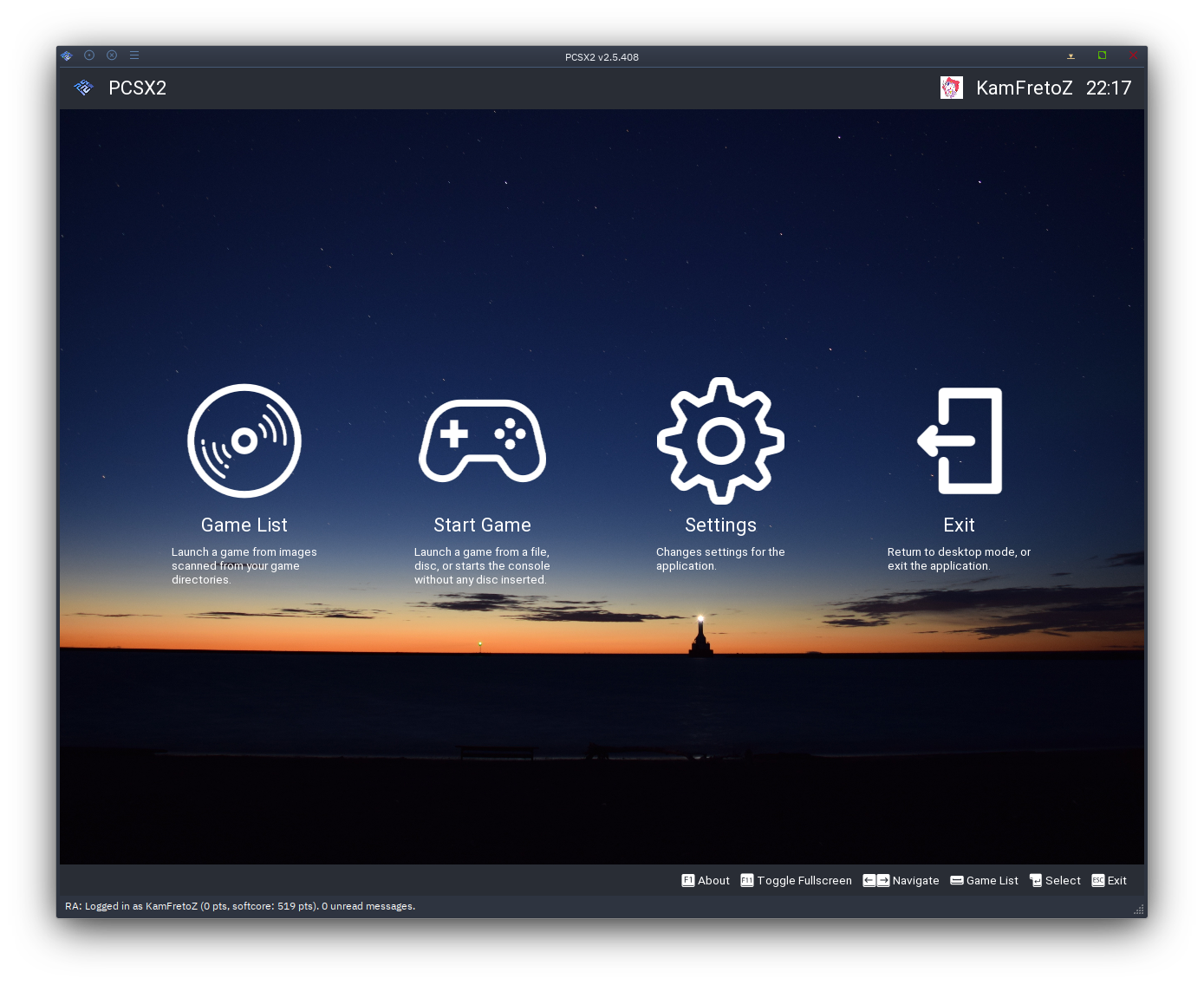Click the Exit door-arrow icon
The image size is (1204, 985).
coord(960,440)
